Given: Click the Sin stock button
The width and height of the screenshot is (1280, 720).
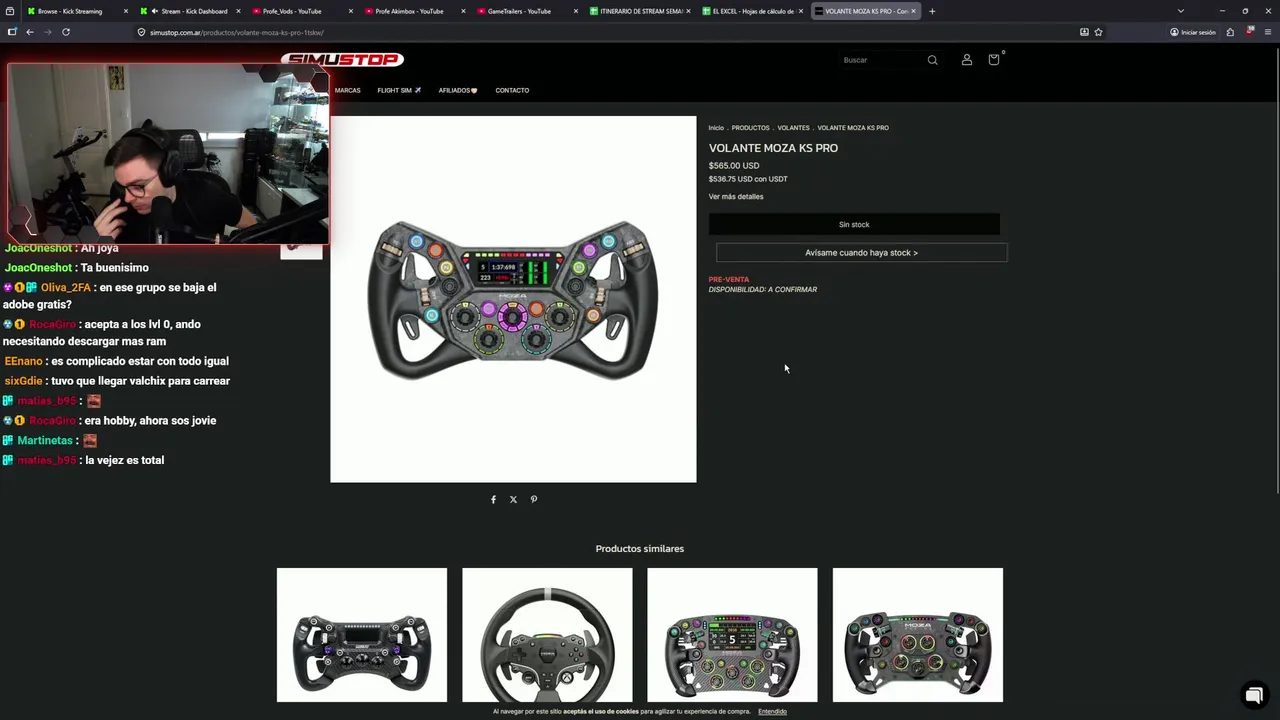Looking at the screenshot, I should [854, 225].
